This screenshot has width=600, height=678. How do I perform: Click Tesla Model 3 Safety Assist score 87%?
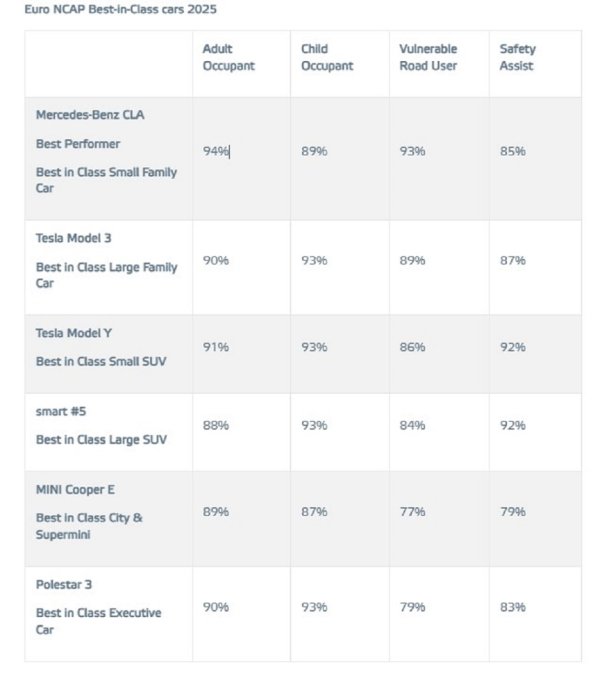[513, 260]
